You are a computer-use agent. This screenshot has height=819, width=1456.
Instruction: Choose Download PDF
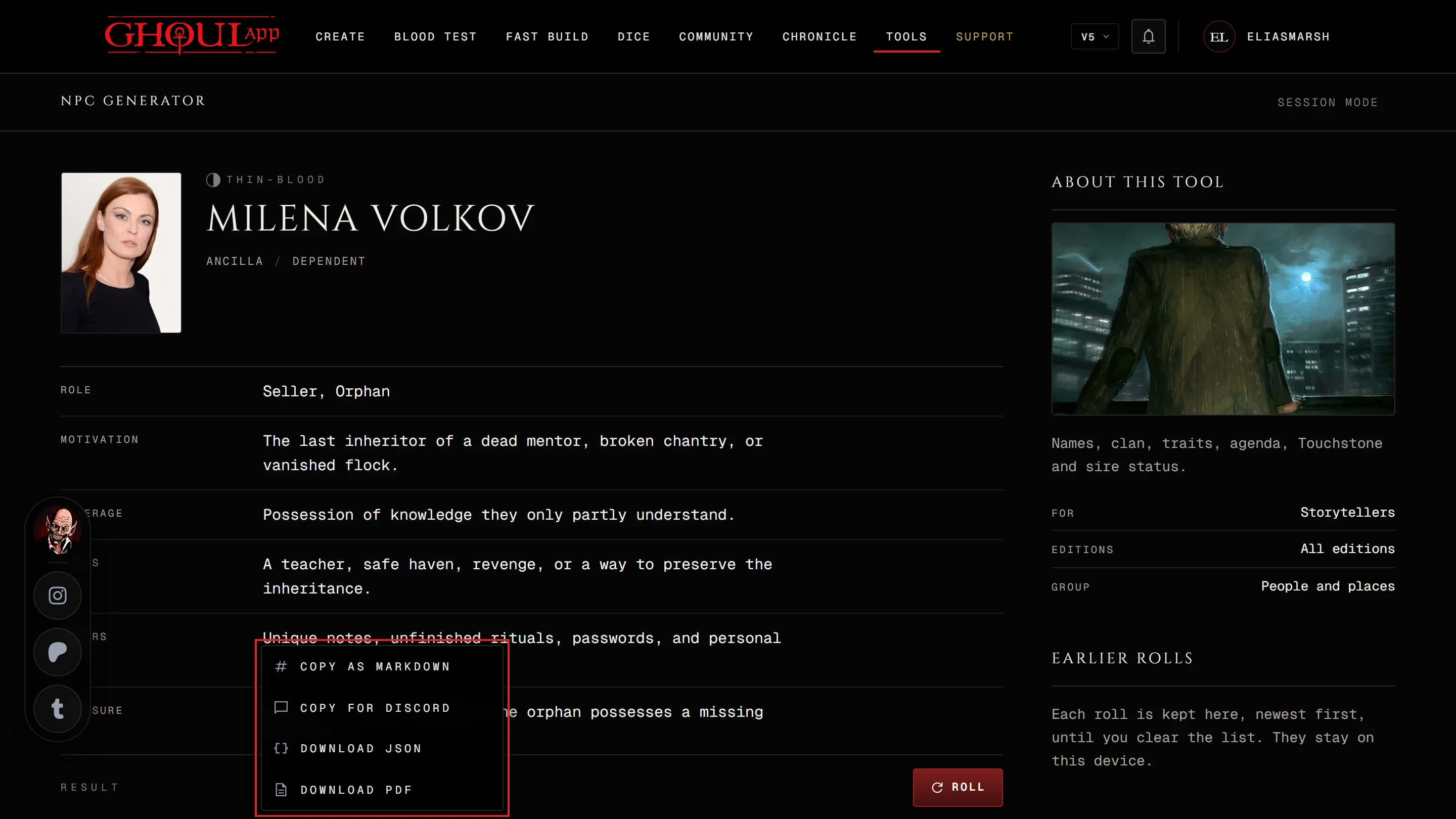click(382, 790)
